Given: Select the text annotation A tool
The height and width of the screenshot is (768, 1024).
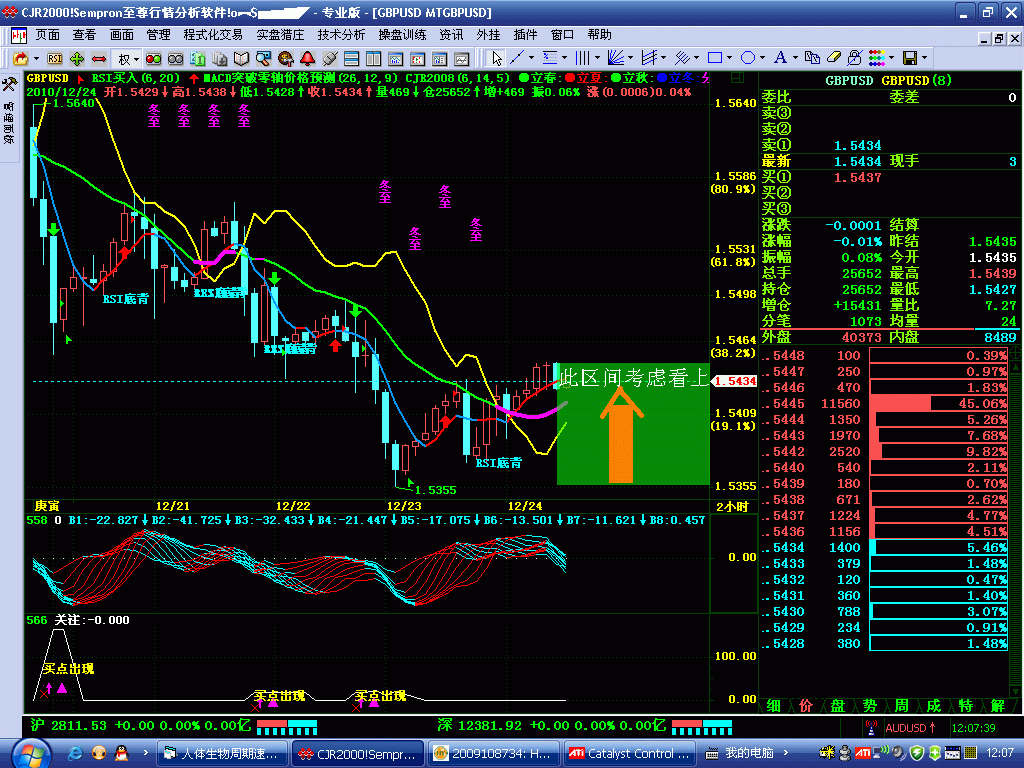Looking at the screenshot, I should coord(780,58).
